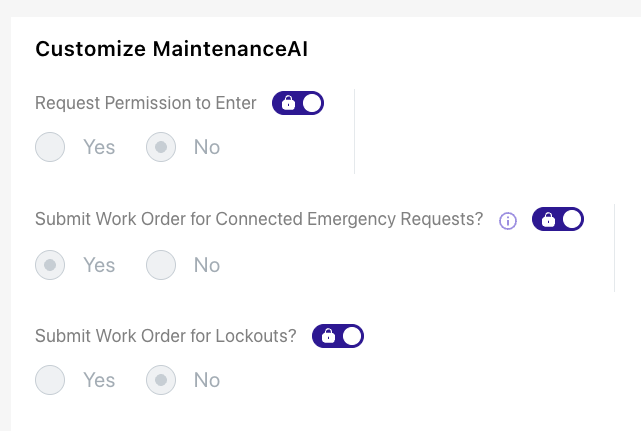Pick Yes radio for Work Order for Lockouts
This screenshot has width=641, height=431.
(50, 380)
